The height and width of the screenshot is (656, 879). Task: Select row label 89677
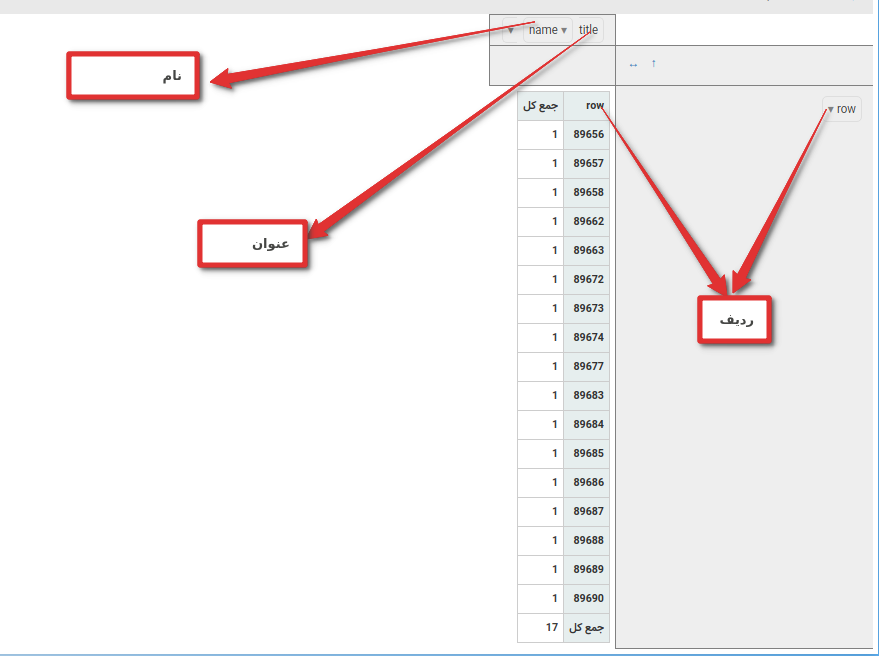click(586, 367)
